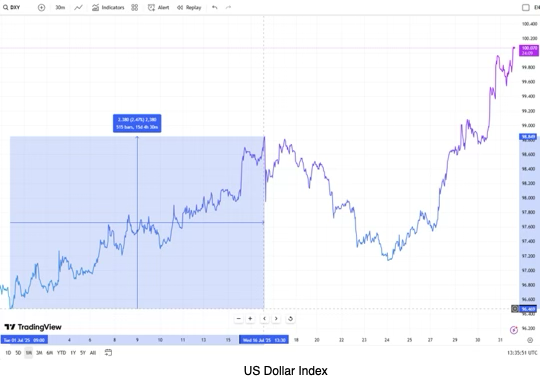Viewport: 540px width, 386px height.
Task: Open the UTC timezone clock menu
Action: [522, 353]
